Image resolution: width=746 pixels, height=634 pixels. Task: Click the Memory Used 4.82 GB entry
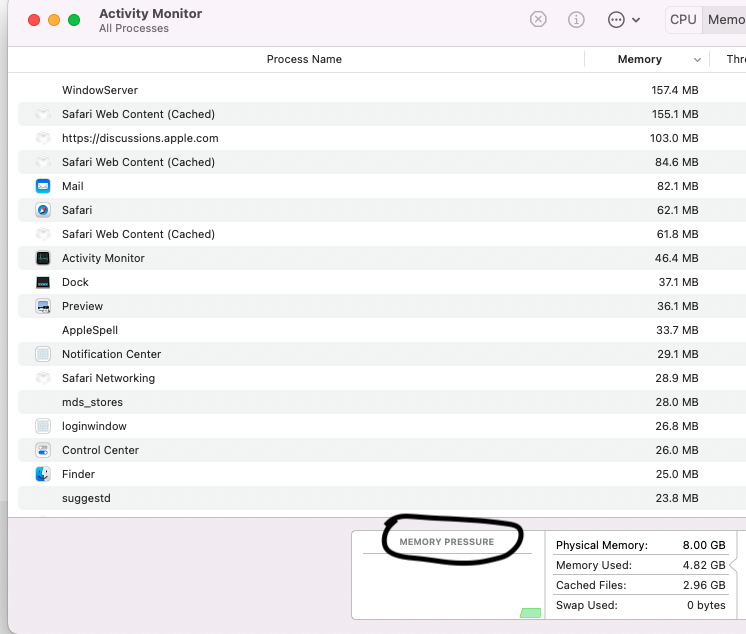[640, 565]
